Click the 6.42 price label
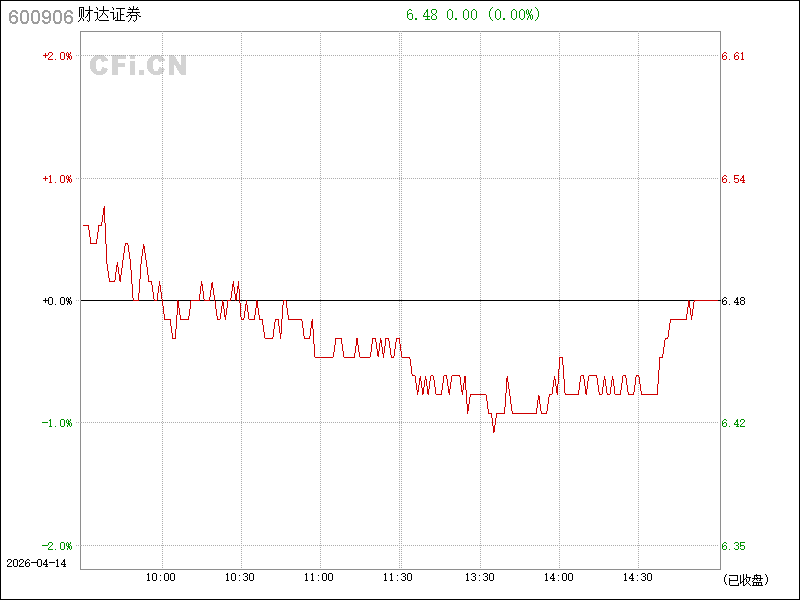The image size is (800, 600). [733, 423]
